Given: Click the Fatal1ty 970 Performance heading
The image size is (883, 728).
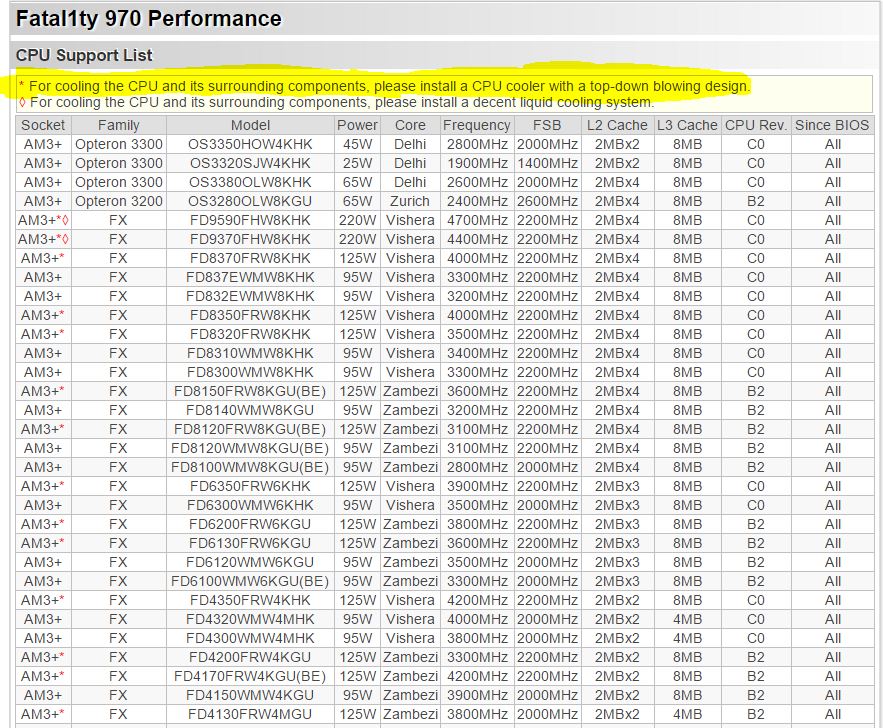Looking at the screenshot, I should [149, 19].
